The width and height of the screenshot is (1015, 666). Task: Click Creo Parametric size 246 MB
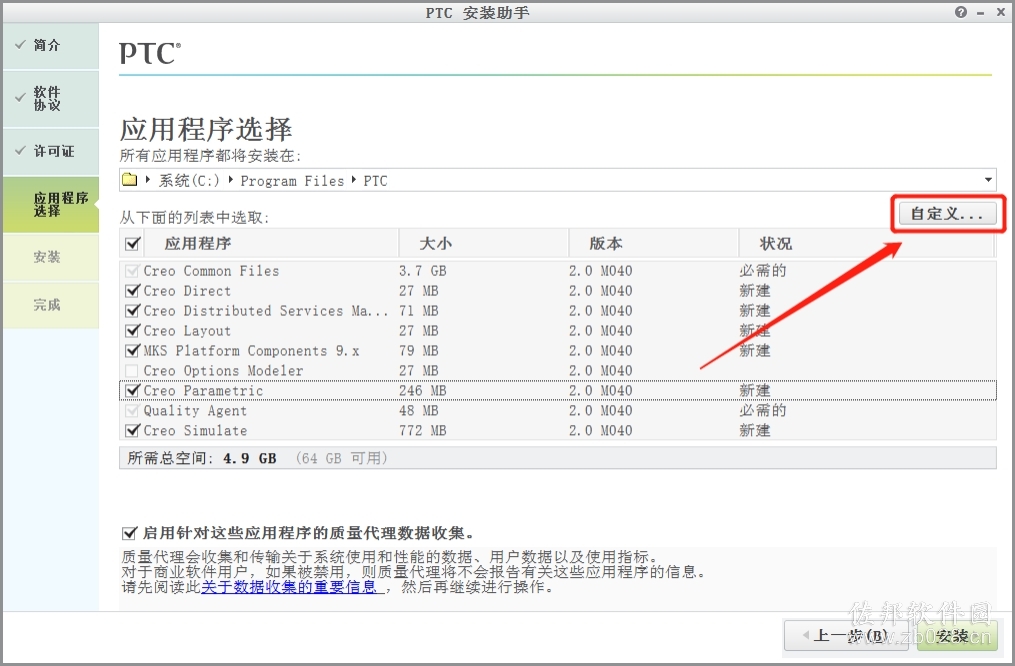pyautogui.click(x=423, y=390)
